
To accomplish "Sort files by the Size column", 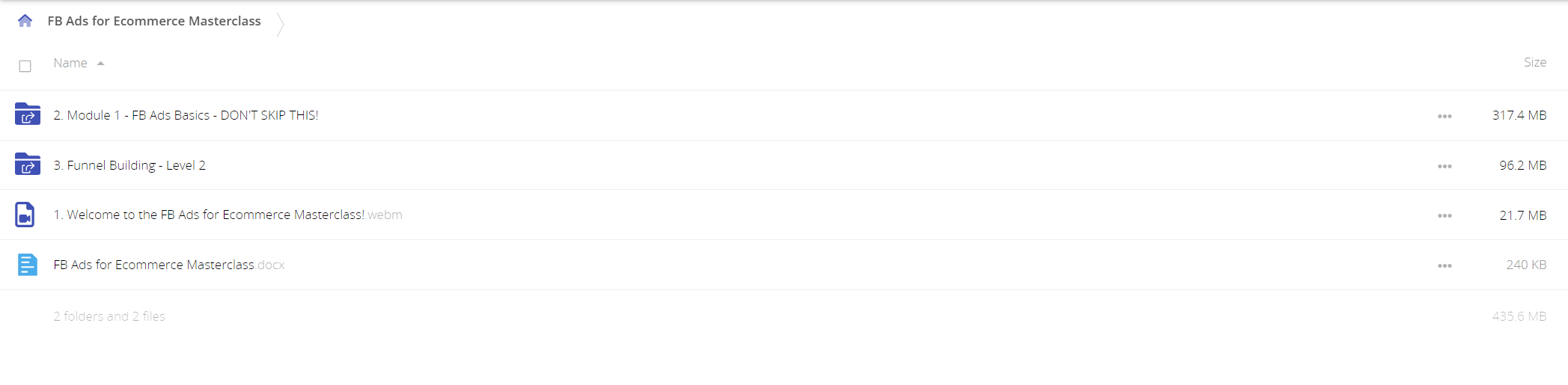I will click(1534, 62).
